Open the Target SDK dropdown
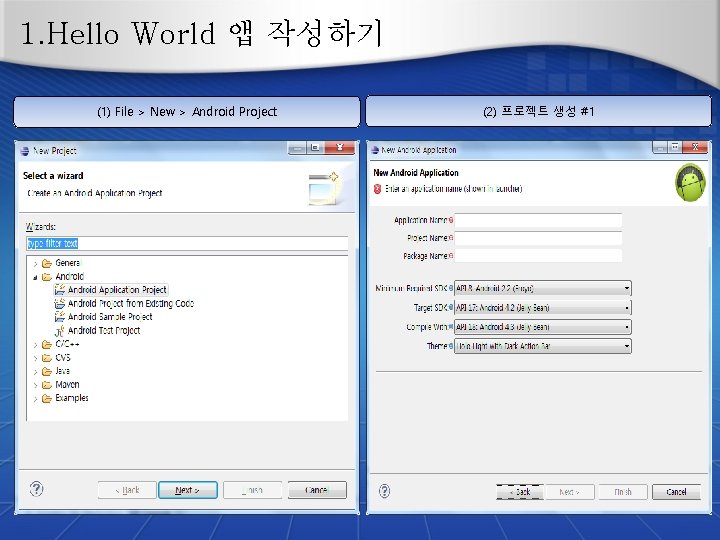 click(x=543, y=308)
